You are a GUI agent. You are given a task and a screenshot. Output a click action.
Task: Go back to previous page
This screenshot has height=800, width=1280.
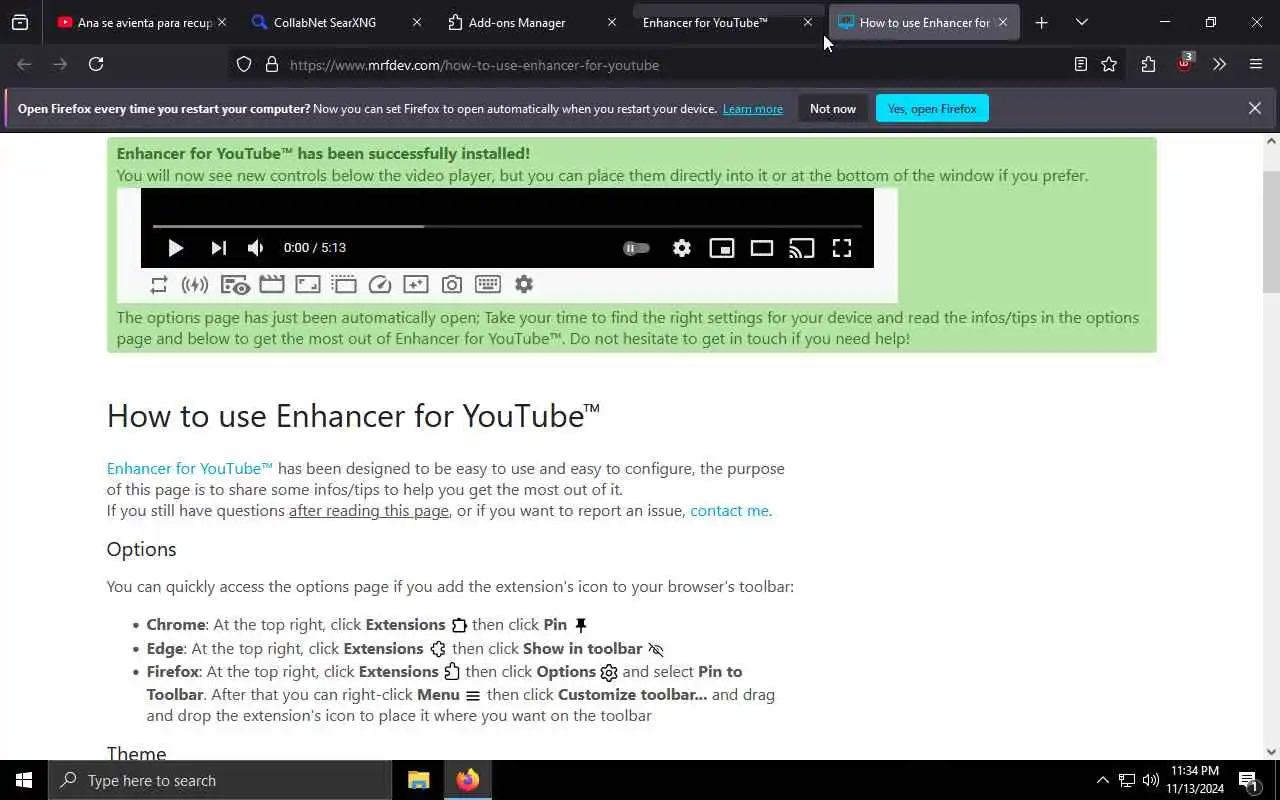coord(24,64)
